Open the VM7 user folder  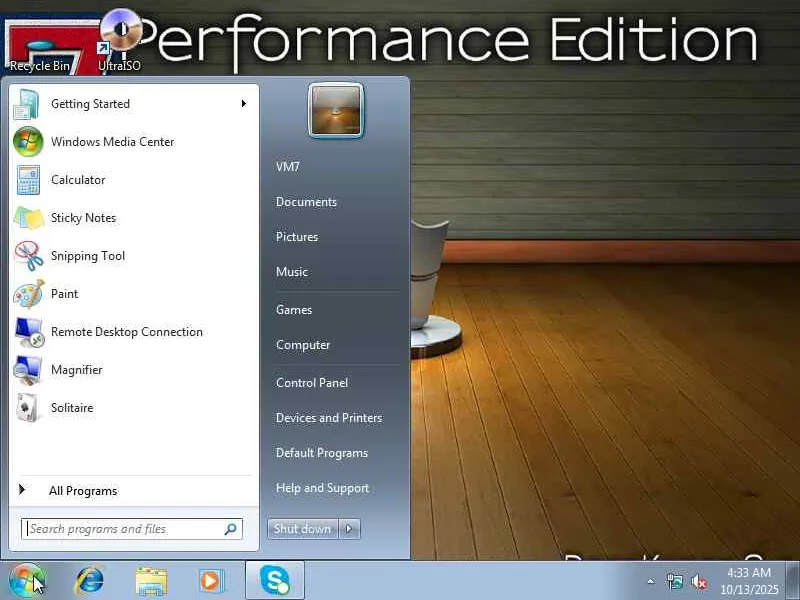[288, 167]
